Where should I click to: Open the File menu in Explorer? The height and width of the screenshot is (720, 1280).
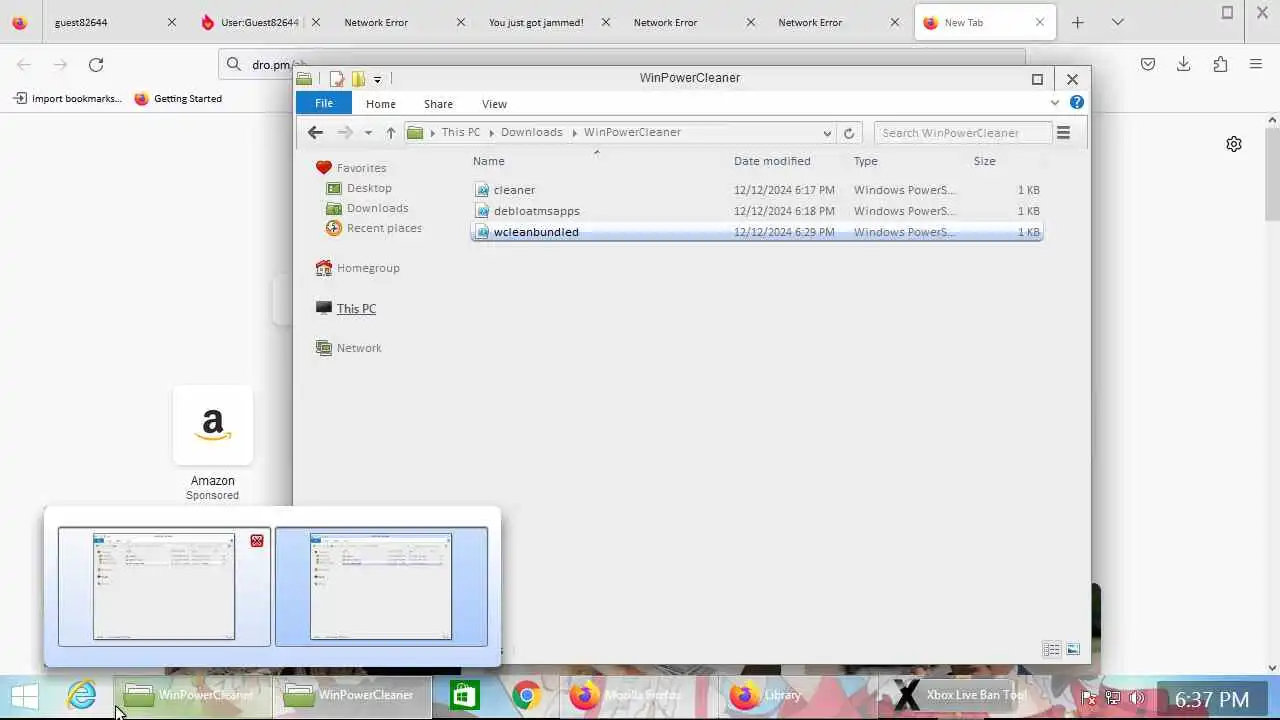tap(323, 103)
